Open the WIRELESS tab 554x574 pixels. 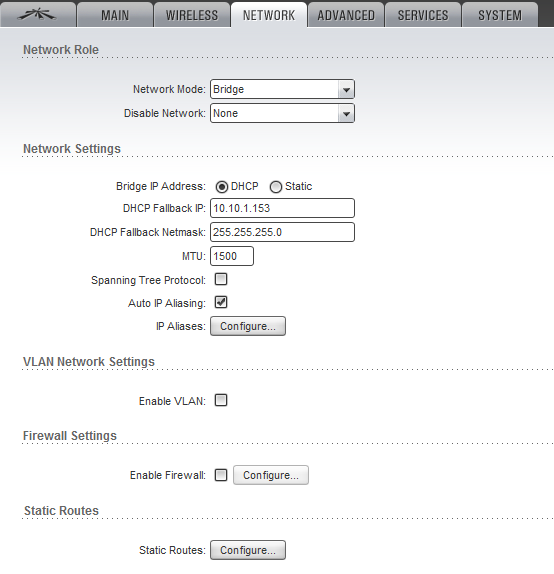click(x=192, y=15)
